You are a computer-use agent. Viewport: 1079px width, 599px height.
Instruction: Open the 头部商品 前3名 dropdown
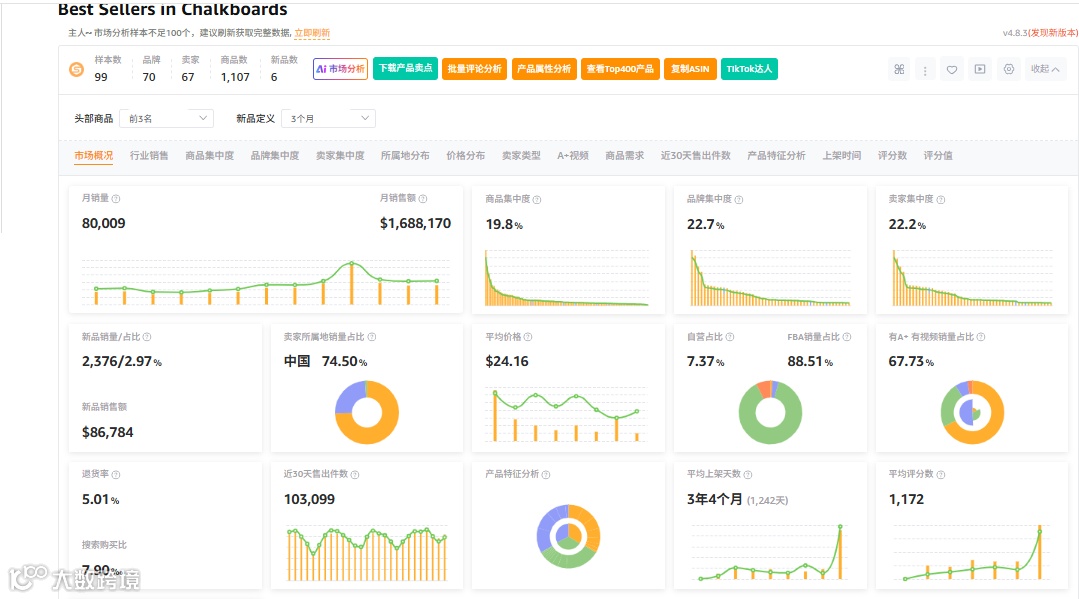167,118
